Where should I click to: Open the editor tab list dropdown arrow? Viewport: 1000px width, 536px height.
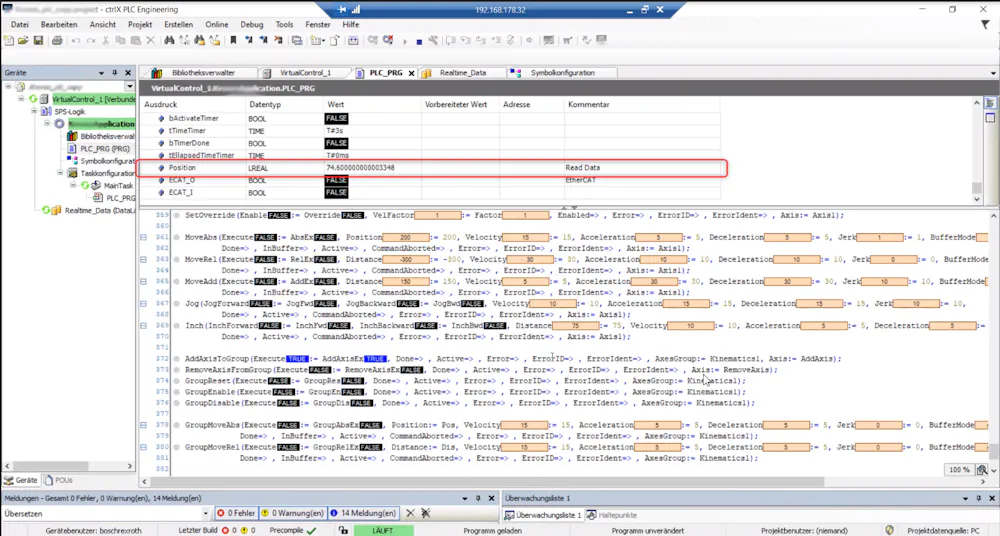click(x=993, y=73)
